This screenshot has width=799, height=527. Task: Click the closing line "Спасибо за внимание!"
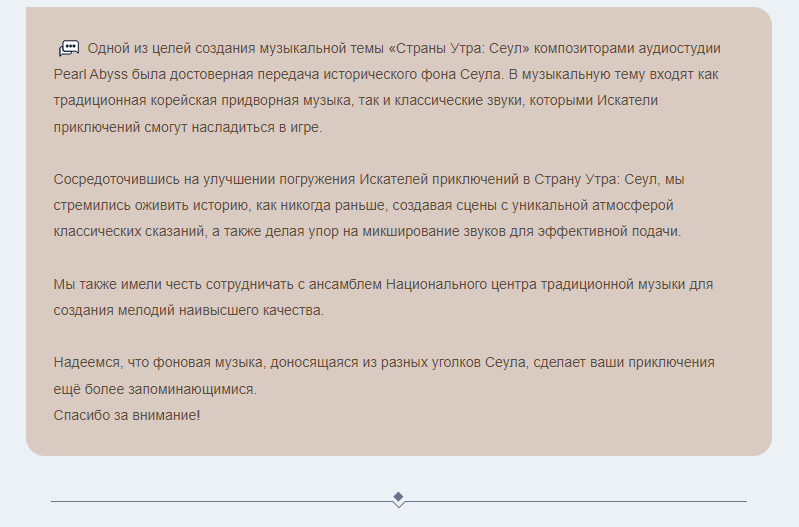127,415
